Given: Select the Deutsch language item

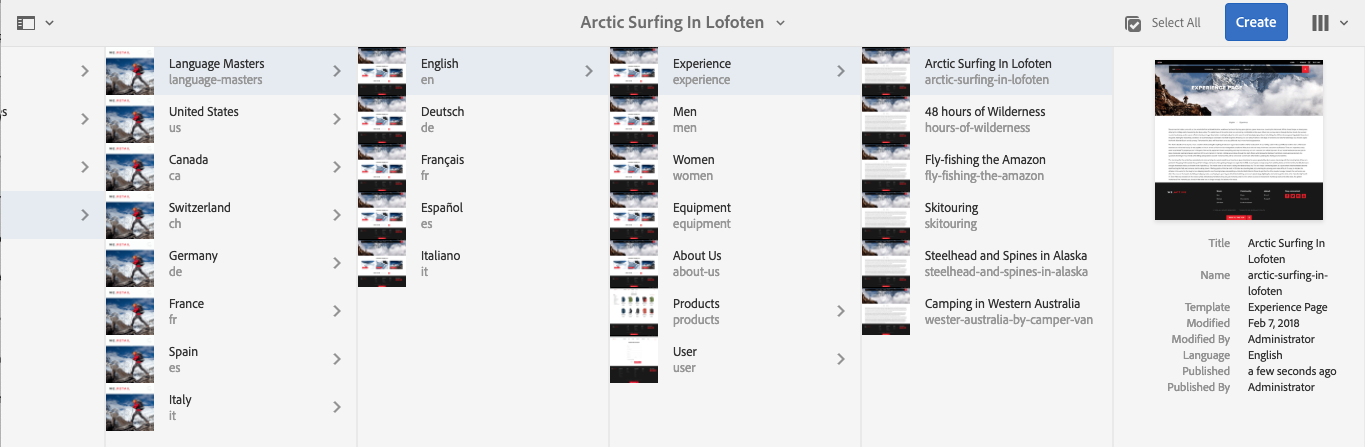Looking at the screenshot, I should pyautogui.click(x=442, y=119).
